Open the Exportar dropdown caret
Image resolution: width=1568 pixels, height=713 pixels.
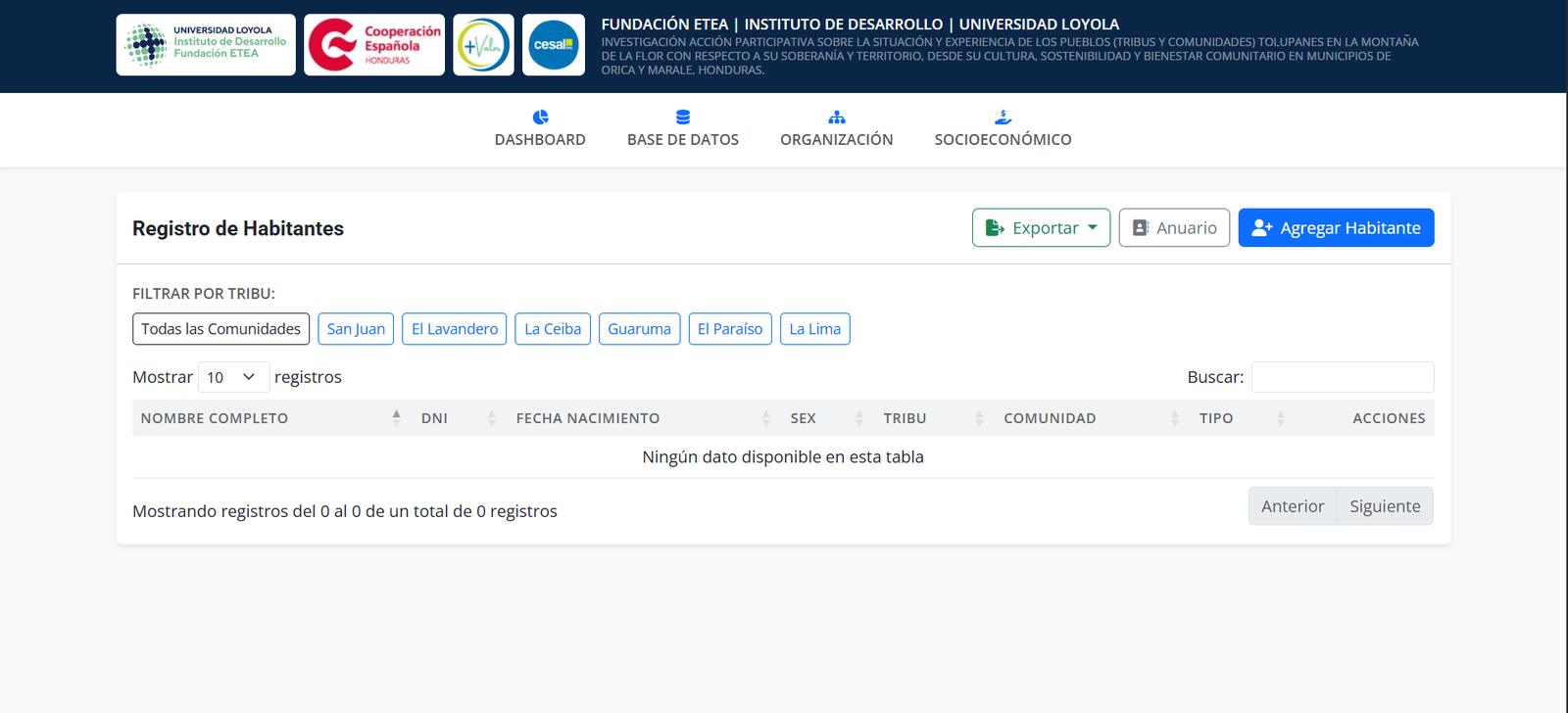coord(1093,228)
